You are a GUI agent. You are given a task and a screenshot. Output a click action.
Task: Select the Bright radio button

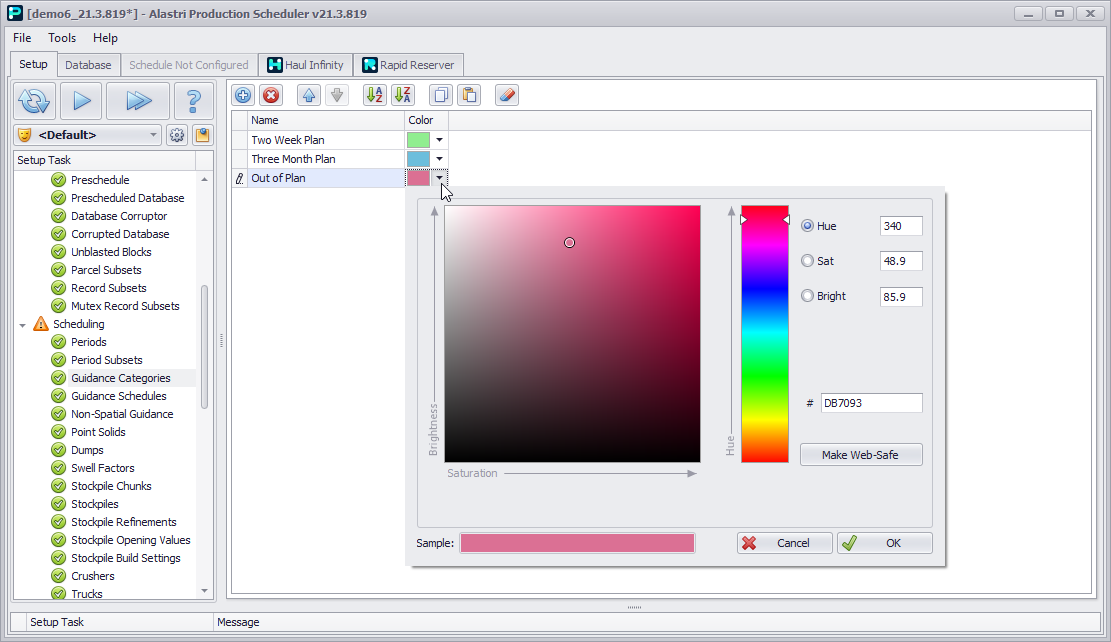(x=808, y=296)
